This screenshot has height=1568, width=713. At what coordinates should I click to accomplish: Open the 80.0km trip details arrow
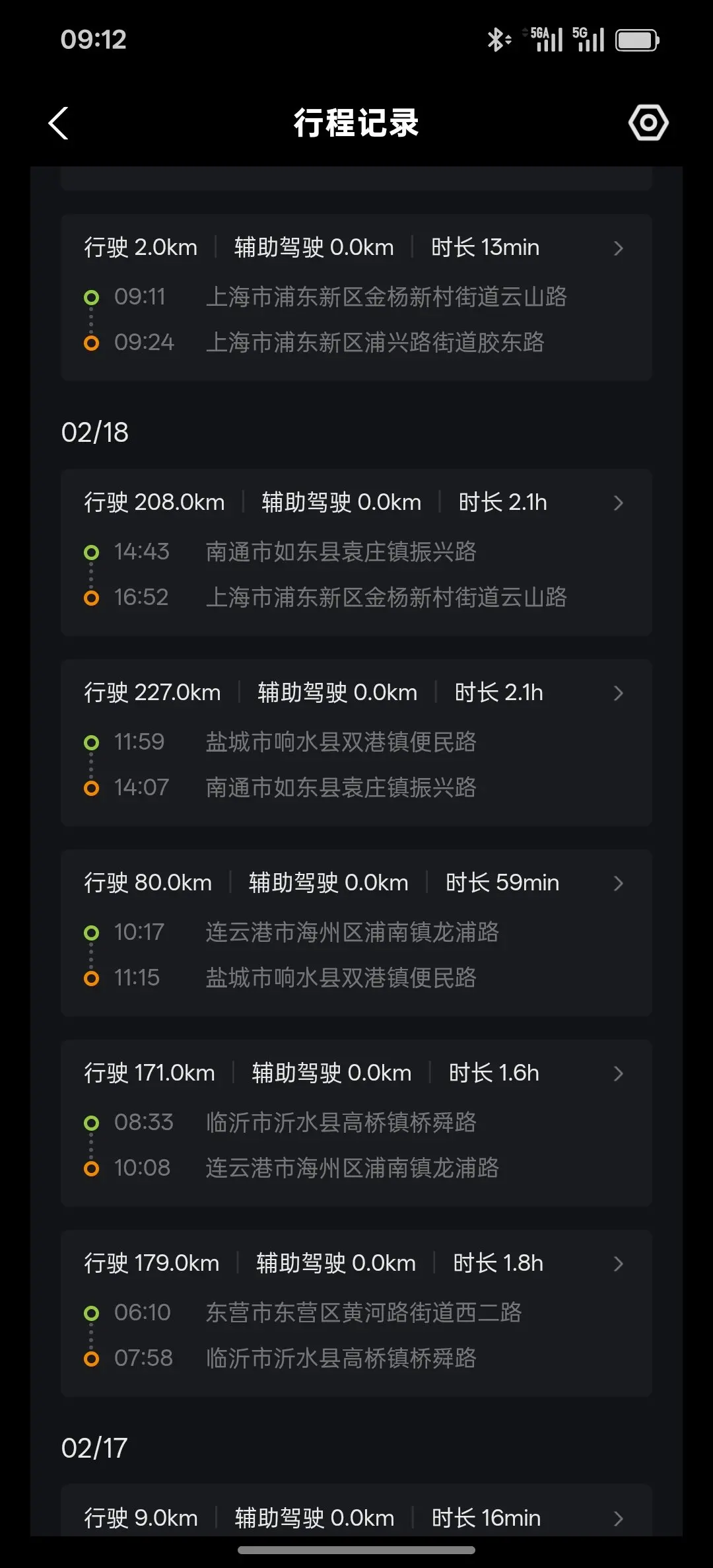pos(618,884)
